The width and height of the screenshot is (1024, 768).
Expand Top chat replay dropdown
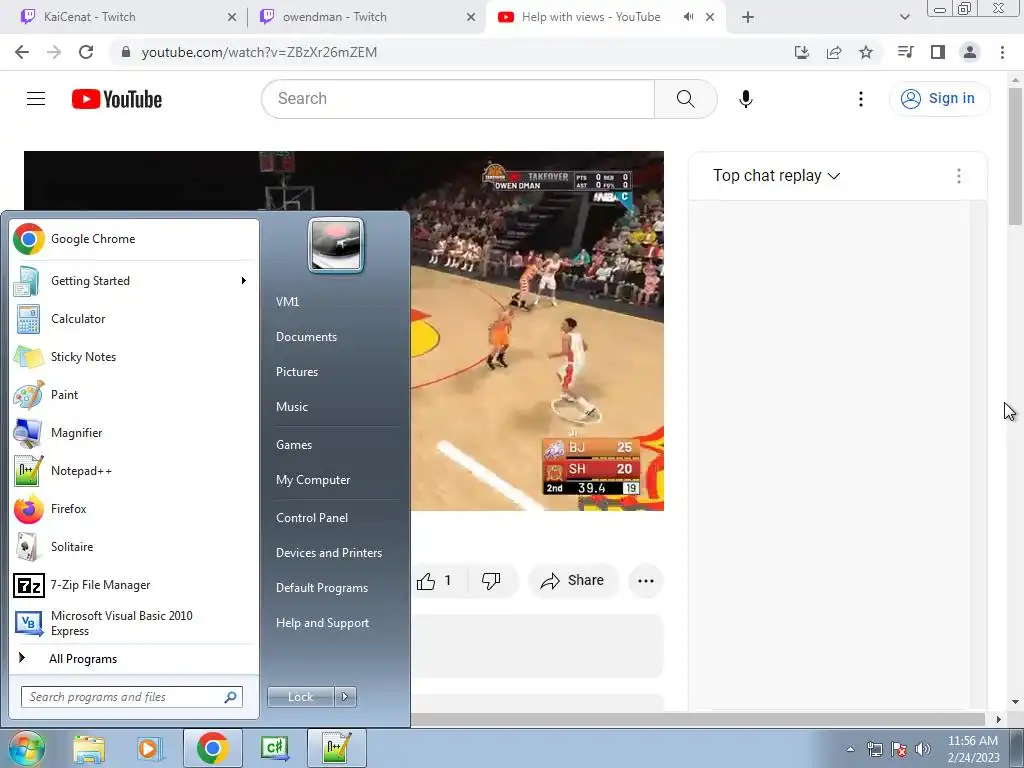click(776, 176)
